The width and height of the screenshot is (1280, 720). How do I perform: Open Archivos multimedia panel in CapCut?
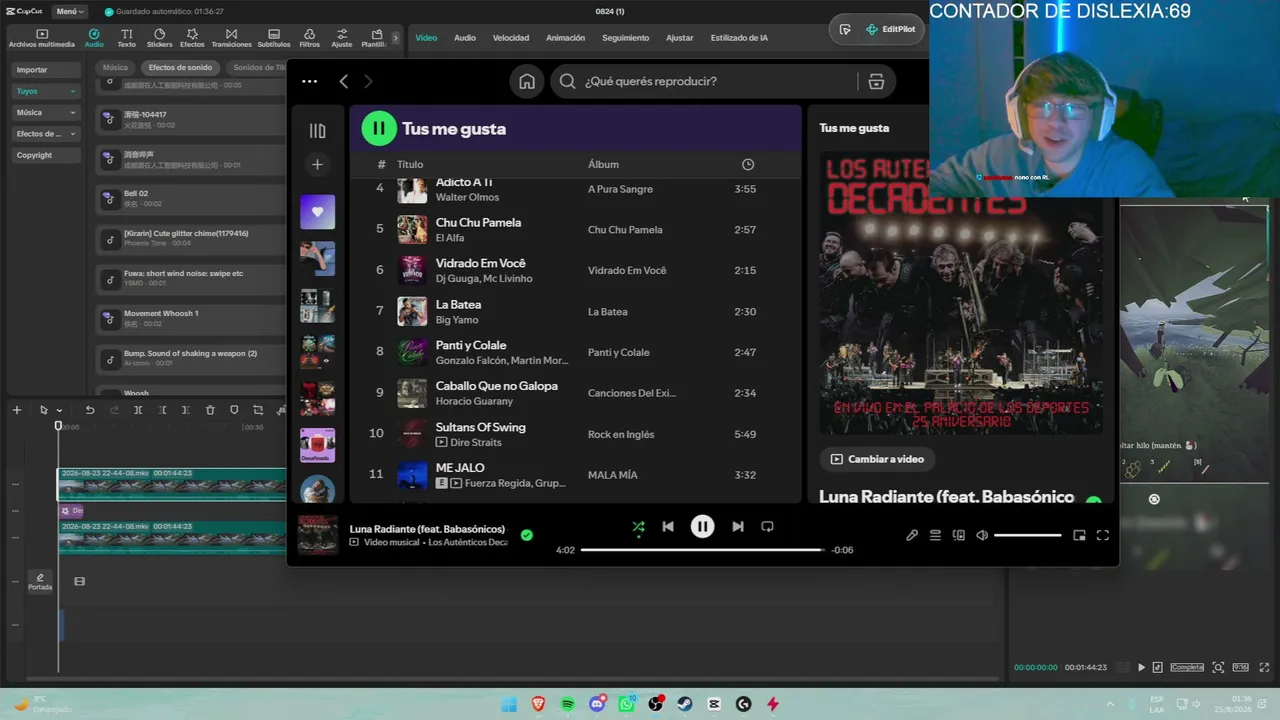41,38
